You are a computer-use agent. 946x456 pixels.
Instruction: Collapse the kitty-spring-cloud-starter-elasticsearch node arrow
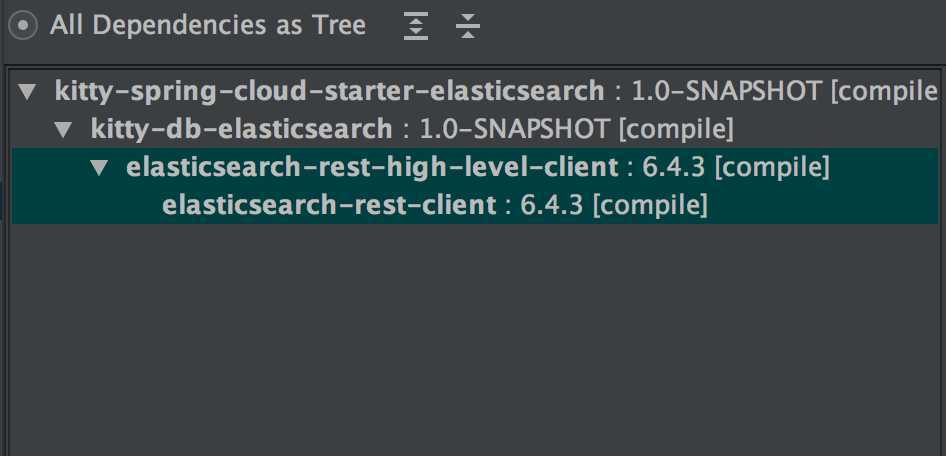coord(27,92)
